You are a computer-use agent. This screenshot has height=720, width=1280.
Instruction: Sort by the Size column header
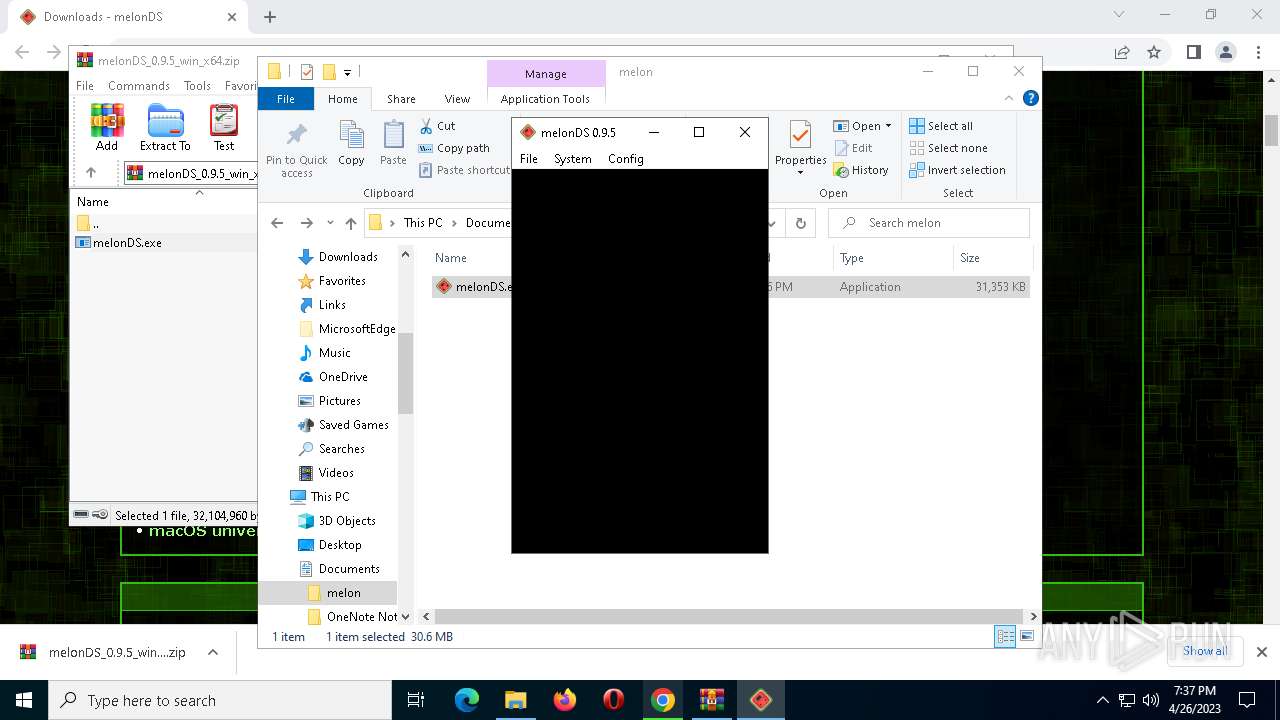[x=992, y=258]
